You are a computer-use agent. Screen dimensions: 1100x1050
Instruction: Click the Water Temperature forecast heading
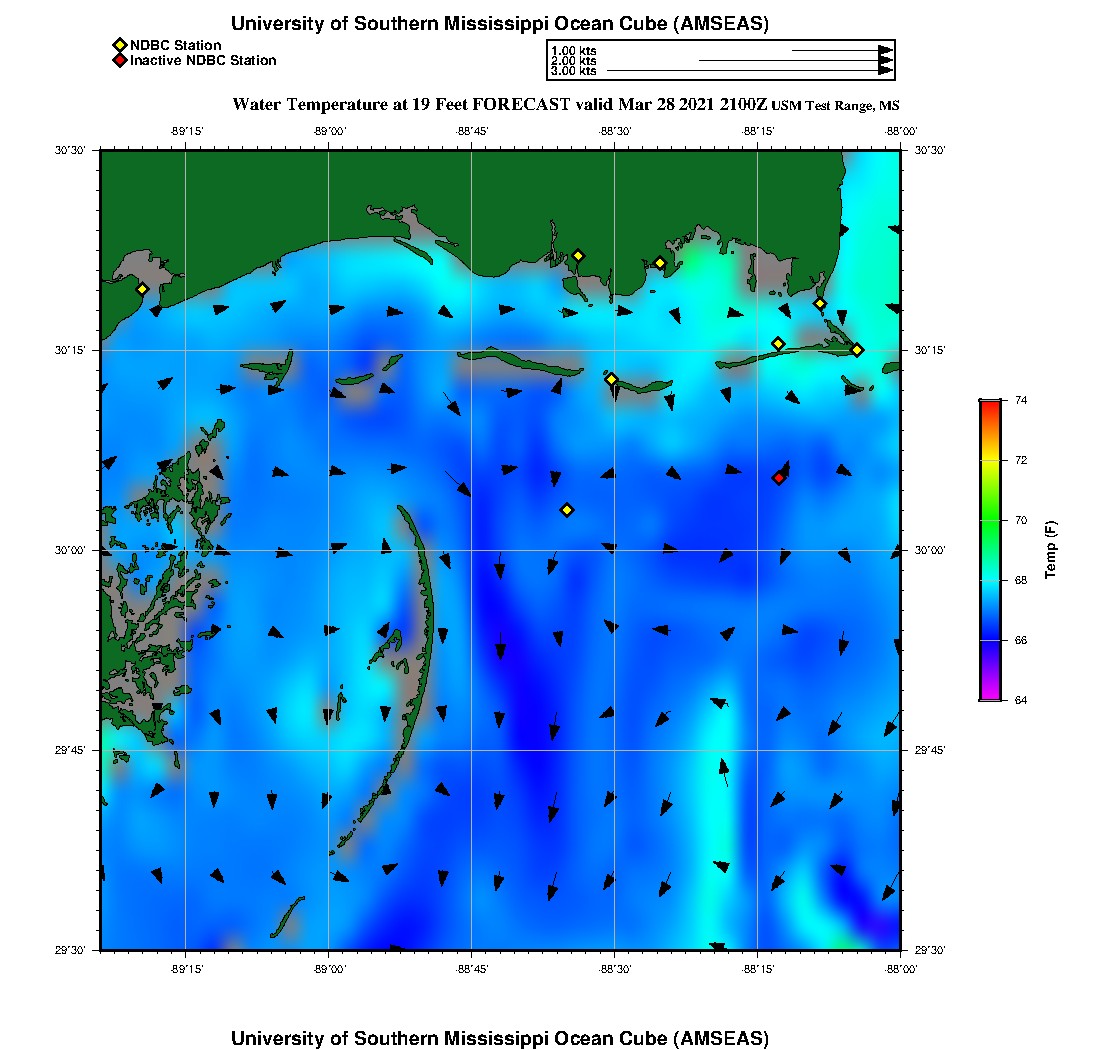coord(500,104)
